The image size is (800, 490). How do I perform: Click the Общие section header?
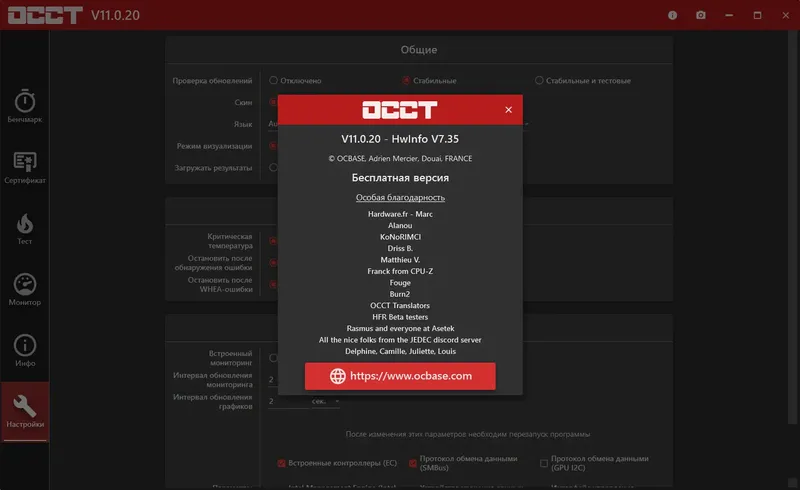(419, 50)
